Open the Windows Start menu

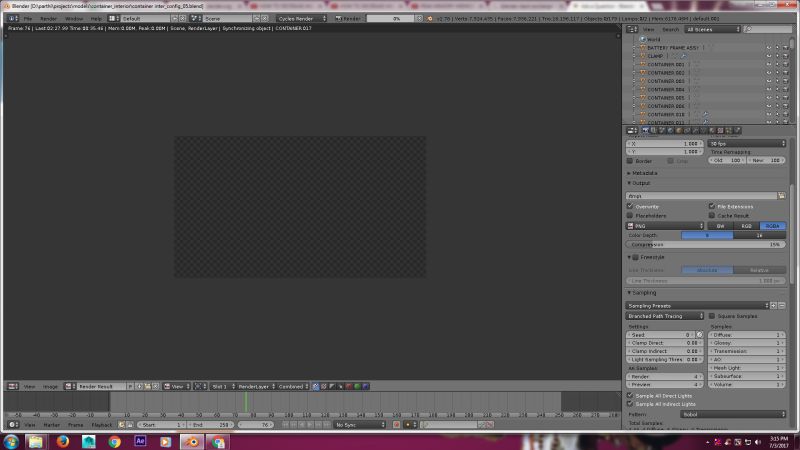[x=11, y=441]
